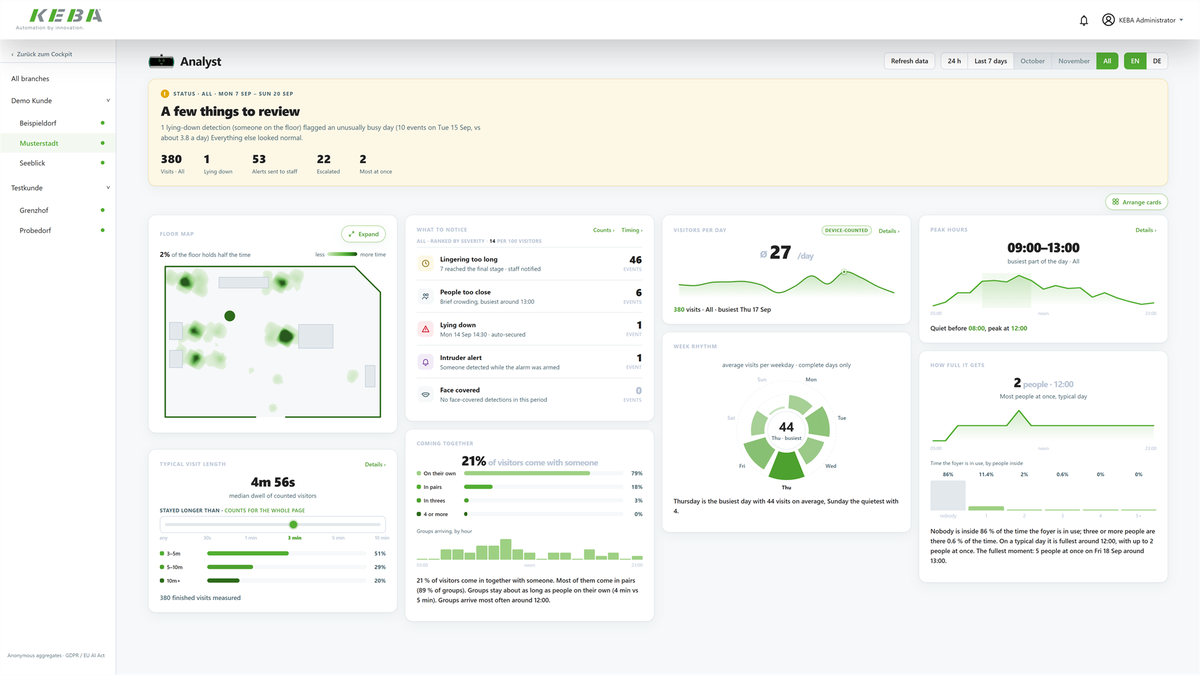Click the Thu segment of week rhythm
This screenshot has height=675, width=1200.
786,467
